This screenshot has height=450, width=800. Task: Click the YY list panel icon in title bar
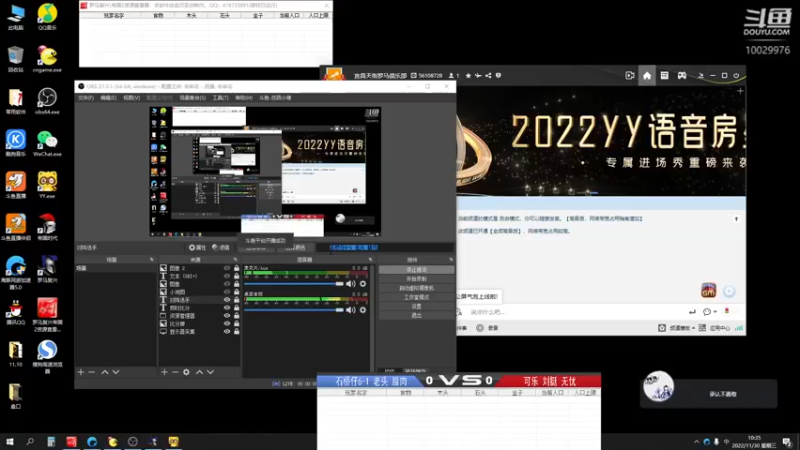[x=664, y=76]
